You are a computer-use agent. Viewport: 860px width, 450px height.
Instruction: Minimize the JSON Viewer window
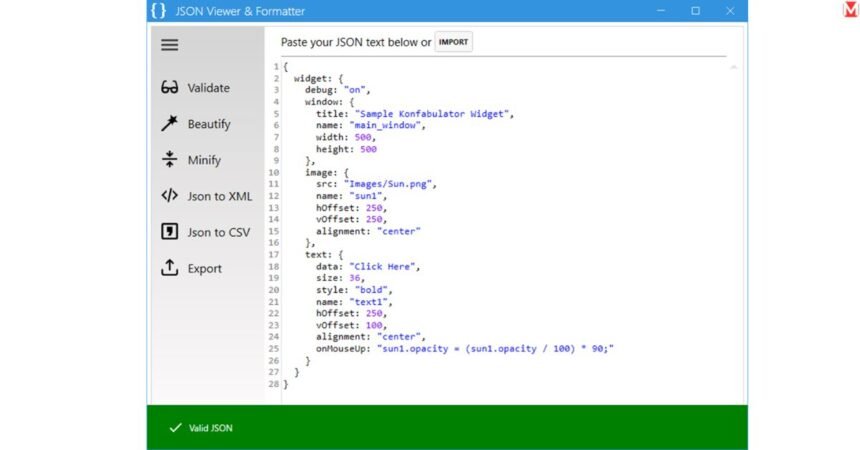(661, 10)
